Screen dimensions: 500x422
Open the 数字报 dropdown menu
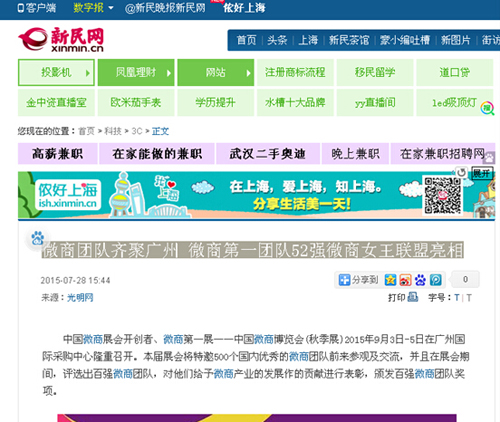click(x=93, y=8)
